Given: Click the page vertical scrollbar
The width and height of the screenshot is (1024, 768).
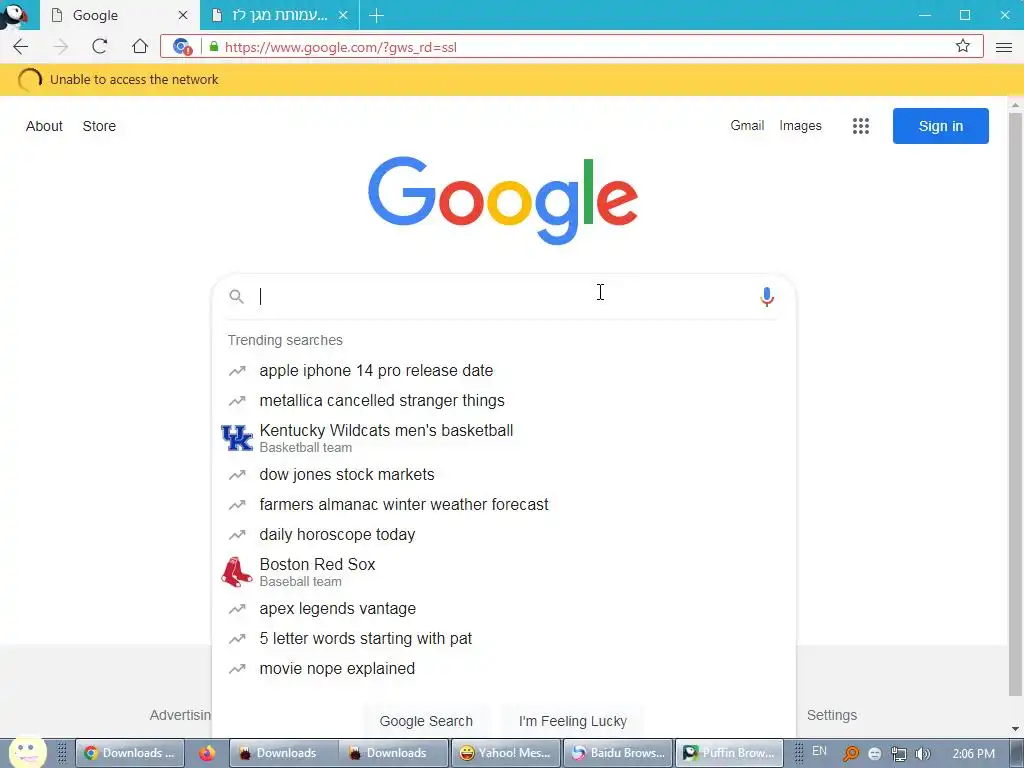Looking at the screenshot, I should (x=1015, y=405).
